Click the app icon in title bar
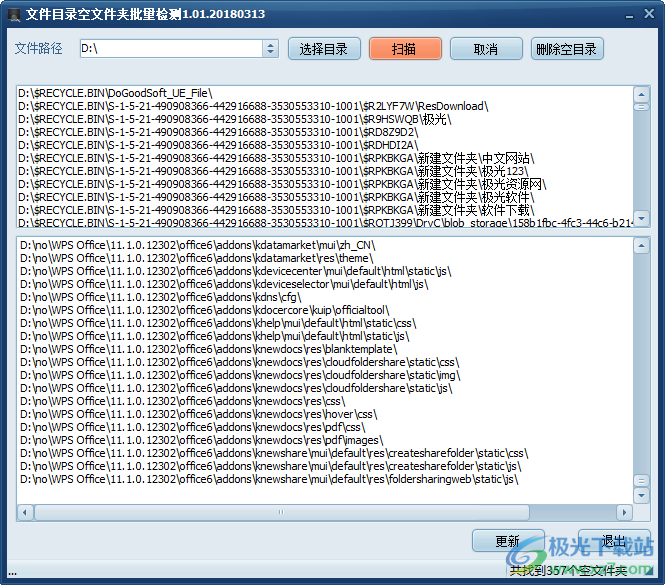The image size is (665, 585). coord(14,12)
